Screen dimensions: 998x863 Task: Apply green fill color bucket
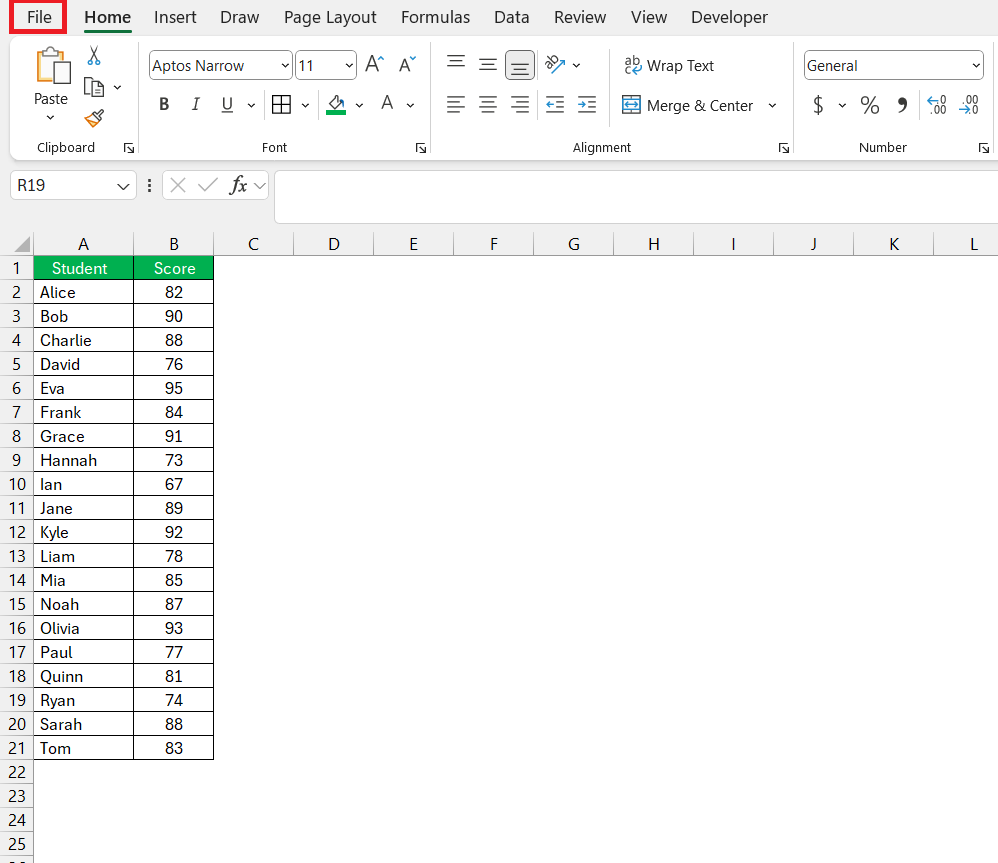click(336, 104)
